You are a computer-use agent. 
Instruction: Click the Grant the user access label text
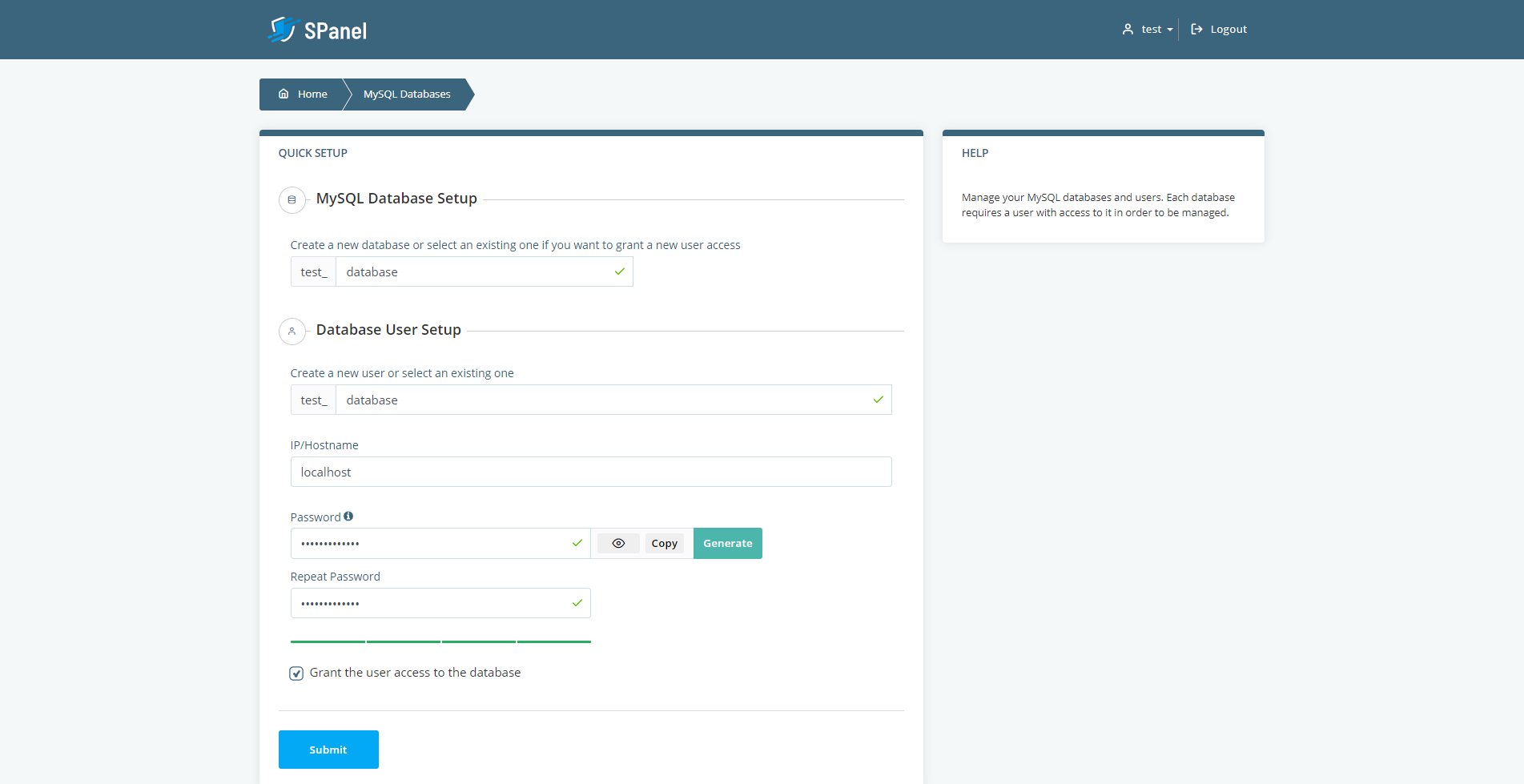tap(415, 673)
